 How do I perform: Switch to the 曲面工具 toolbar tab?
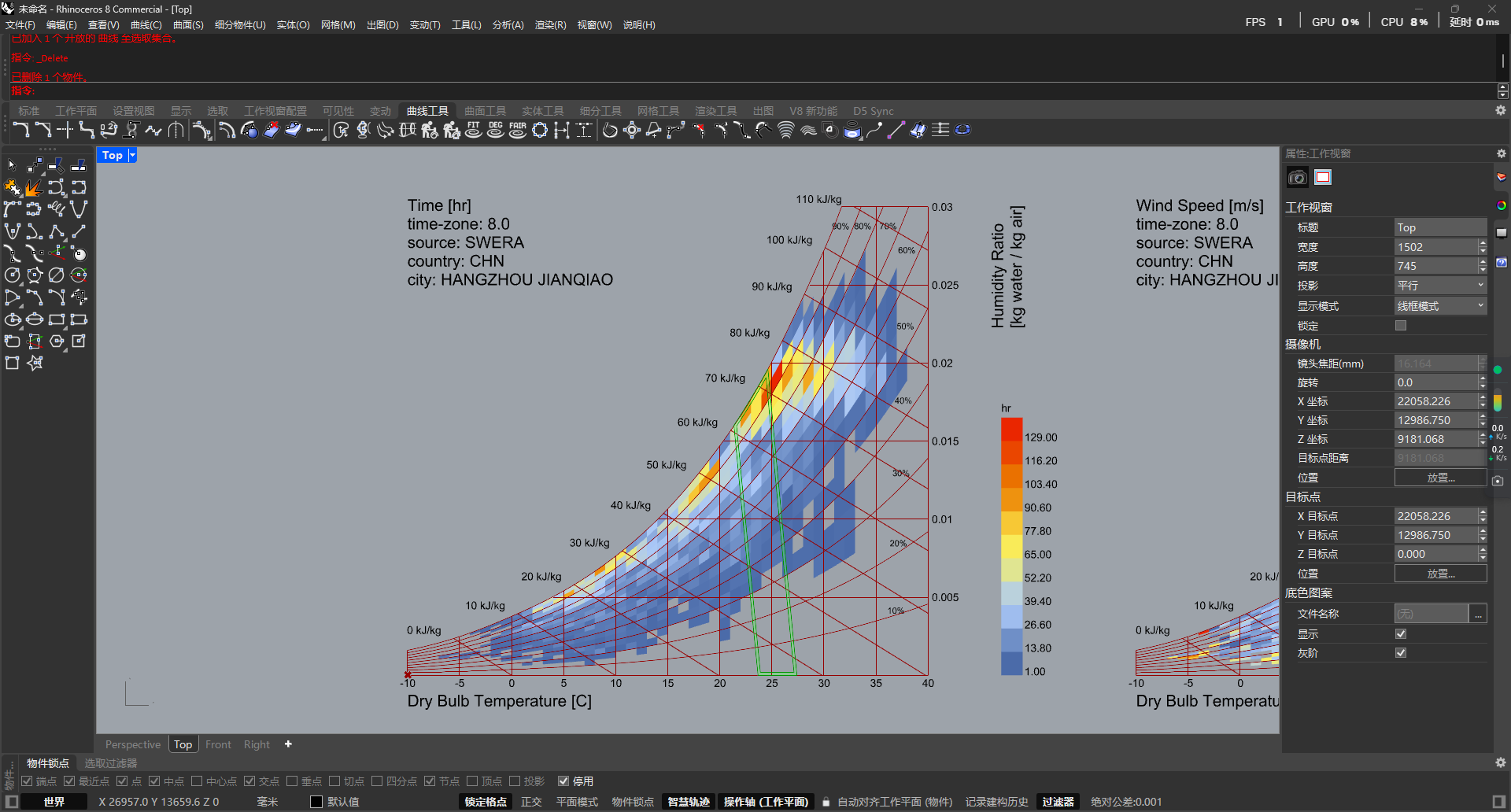click(486, 111)
